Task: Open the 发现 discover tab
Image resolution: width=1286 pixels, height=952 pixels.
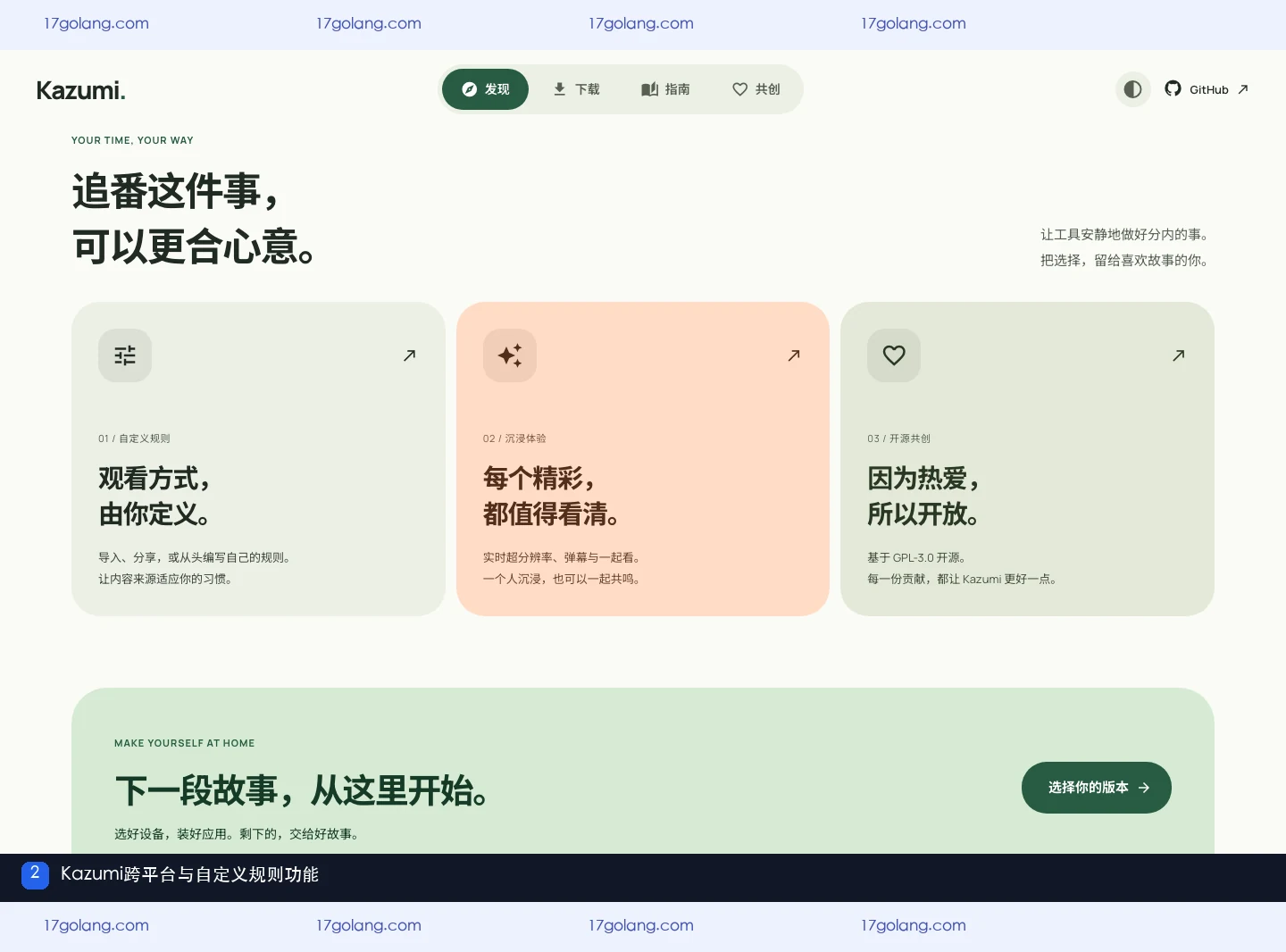Action: coord(485,89)
